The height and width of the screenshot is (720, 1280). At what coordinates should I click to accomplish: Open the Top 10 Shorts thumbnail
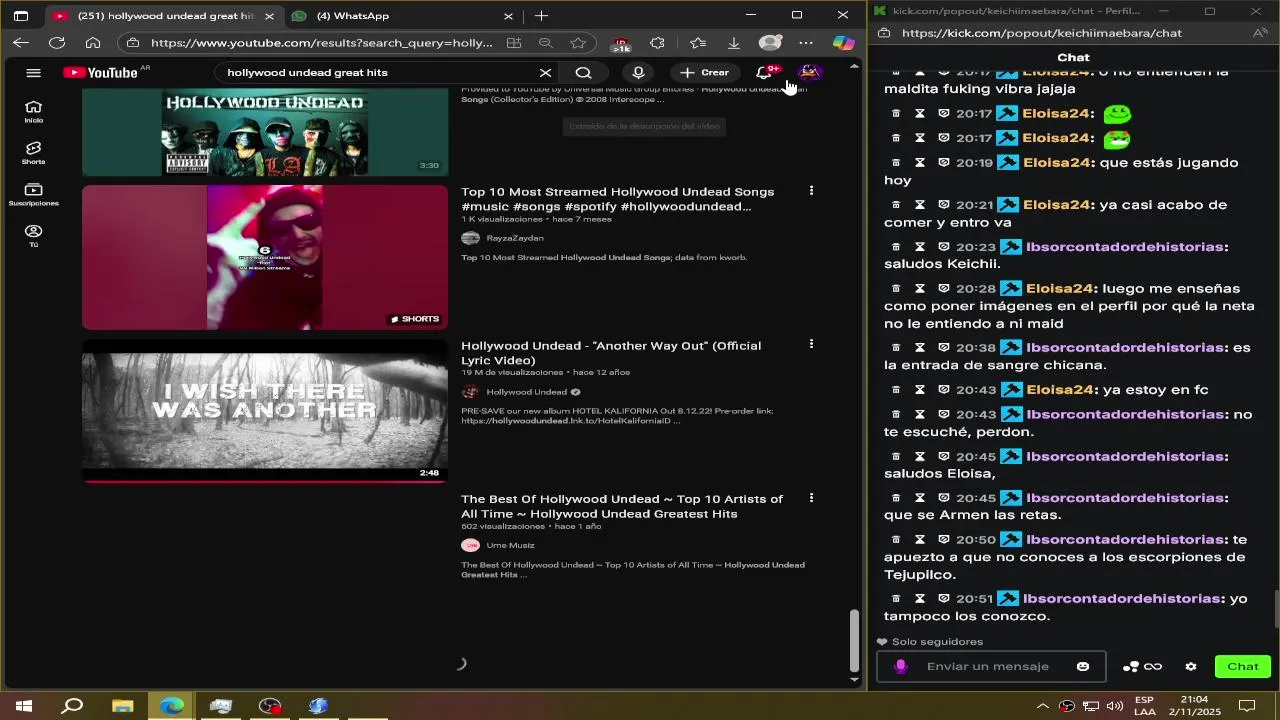(265, 257)
